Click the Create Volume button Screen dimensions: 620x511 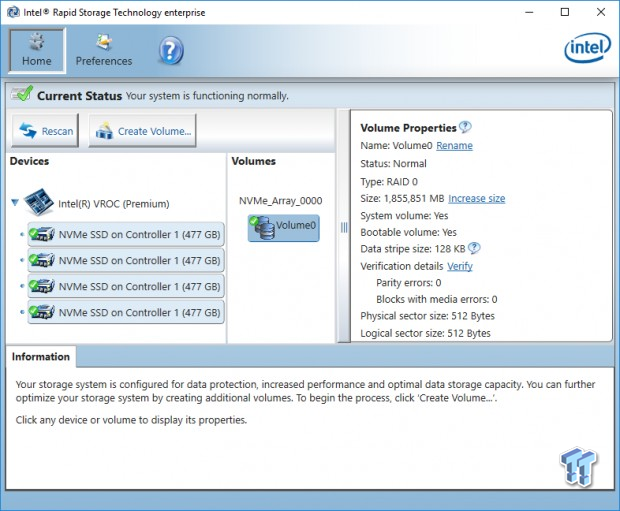click(x=142, y=131)
